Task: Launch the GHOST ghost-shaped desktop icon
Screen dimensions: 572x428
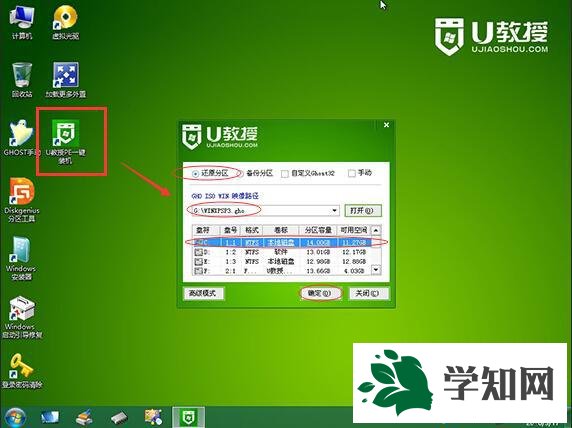Action: click(21, 138)
